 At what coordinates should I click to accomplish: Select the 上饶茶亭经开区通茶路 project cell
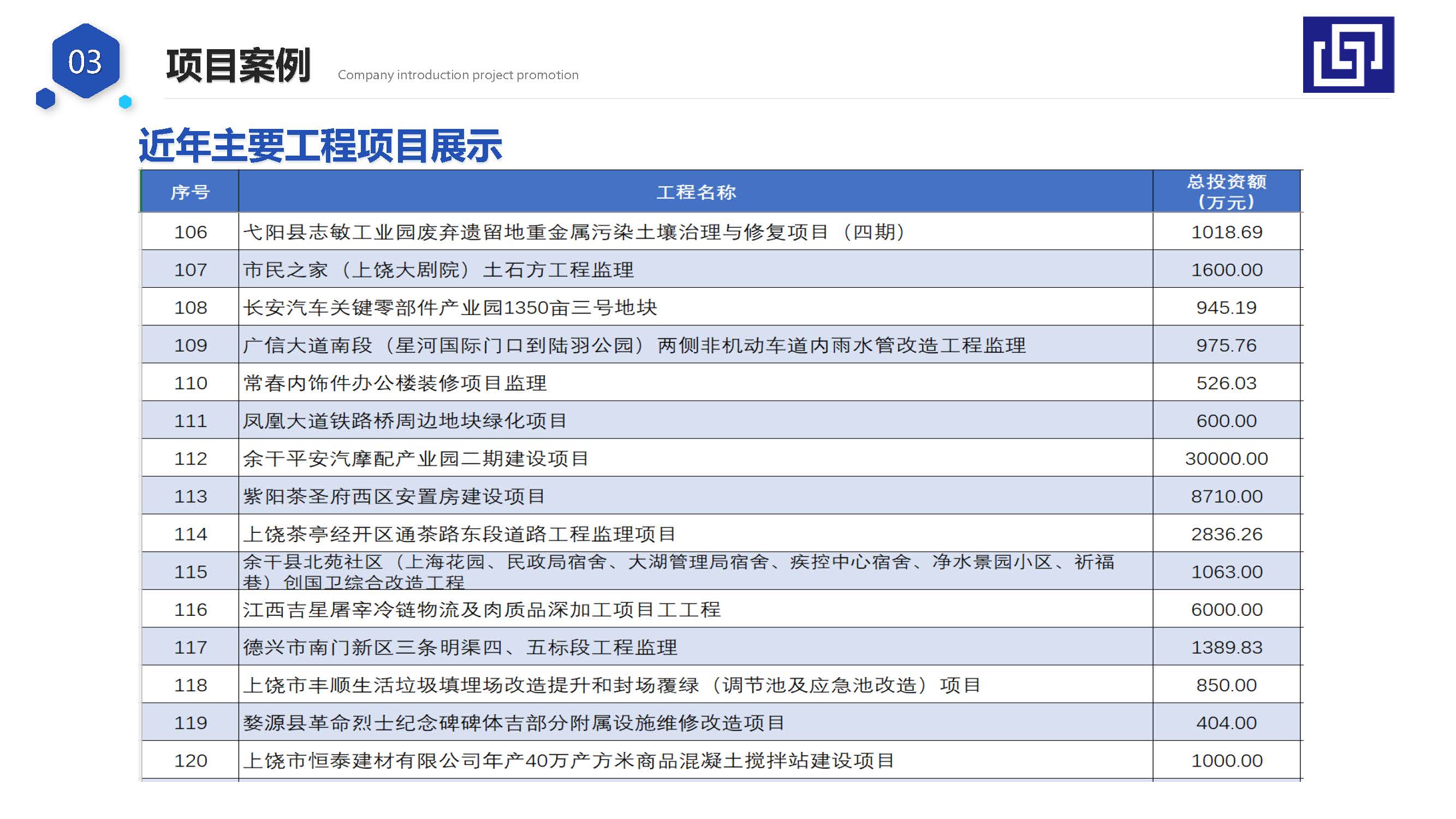(x=696, y=533)
